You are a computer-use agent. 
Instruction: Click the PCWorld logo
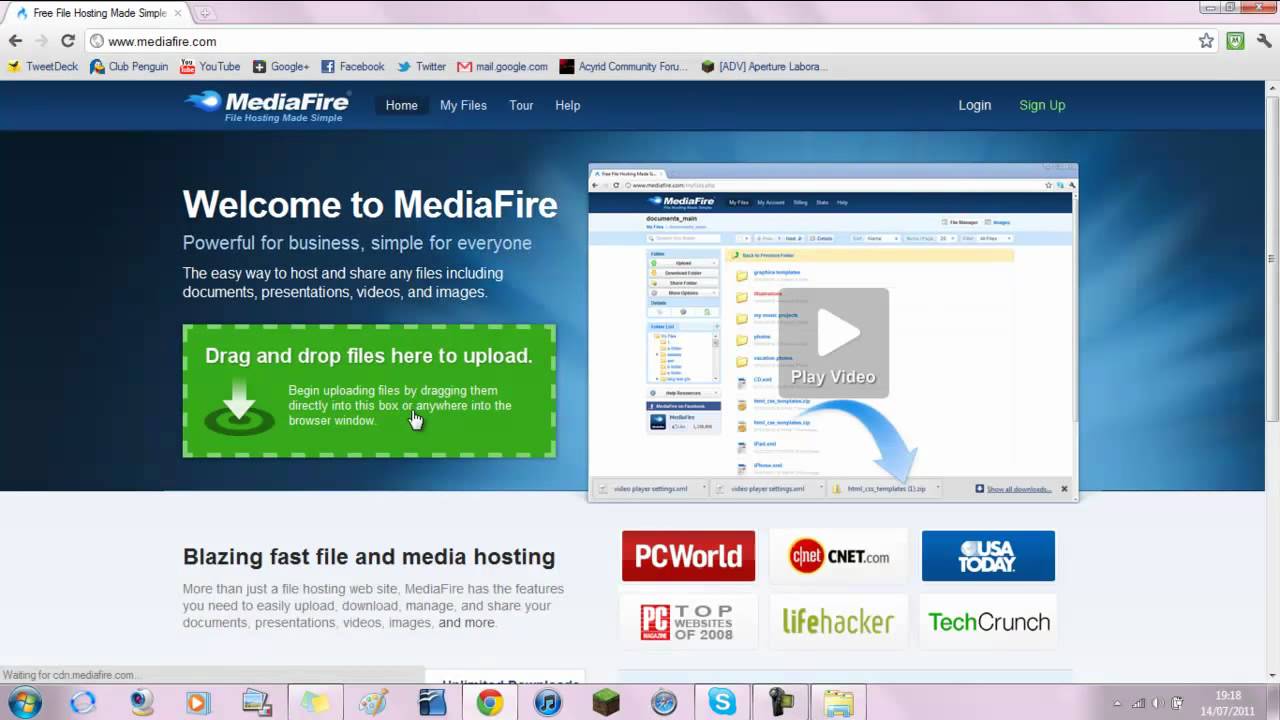pos(688,556)
